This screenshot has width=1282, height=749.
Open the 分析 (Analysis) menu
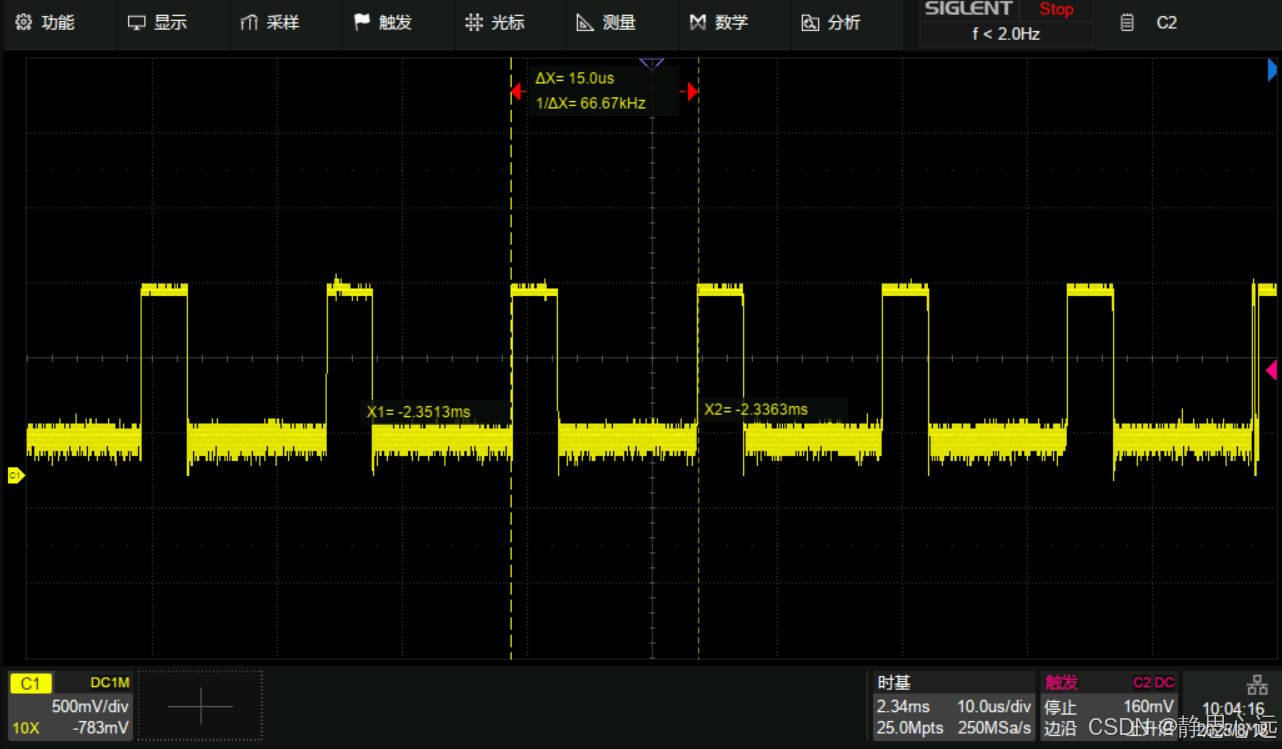tap(831, 22)
